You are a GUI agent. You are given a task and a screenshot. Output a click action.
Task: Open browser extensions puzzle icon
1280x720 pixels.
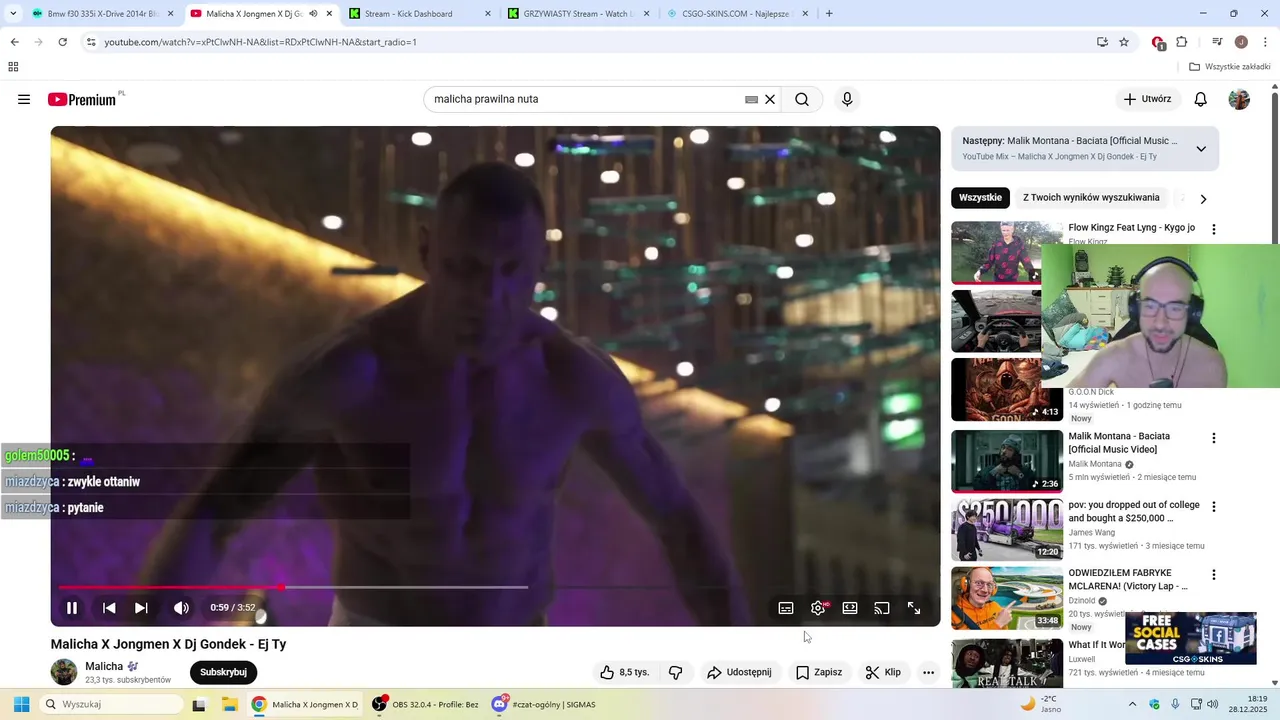tap(1182, 42)
